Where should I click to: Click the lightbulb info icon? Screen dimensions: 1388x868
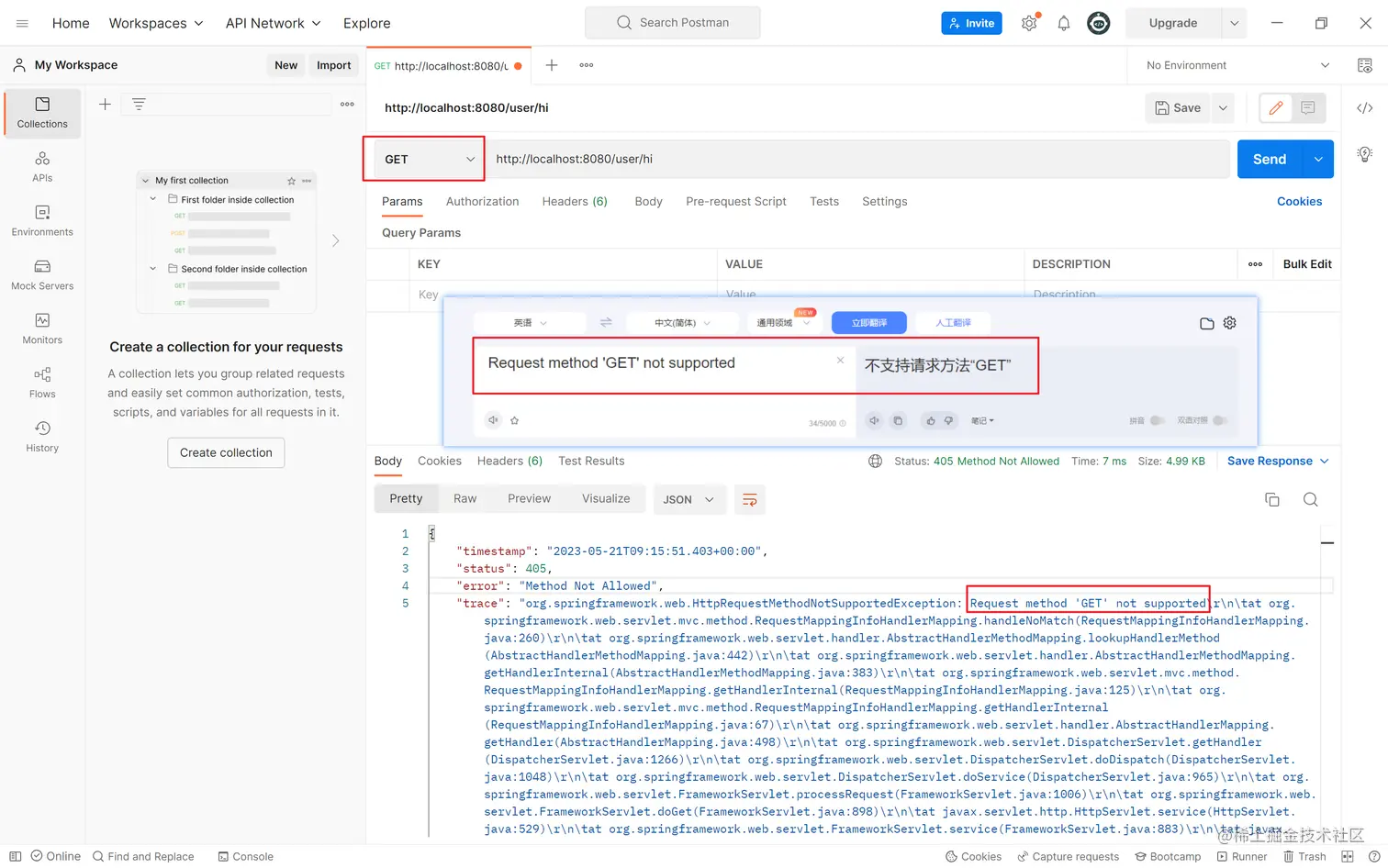coord(1365,154)
